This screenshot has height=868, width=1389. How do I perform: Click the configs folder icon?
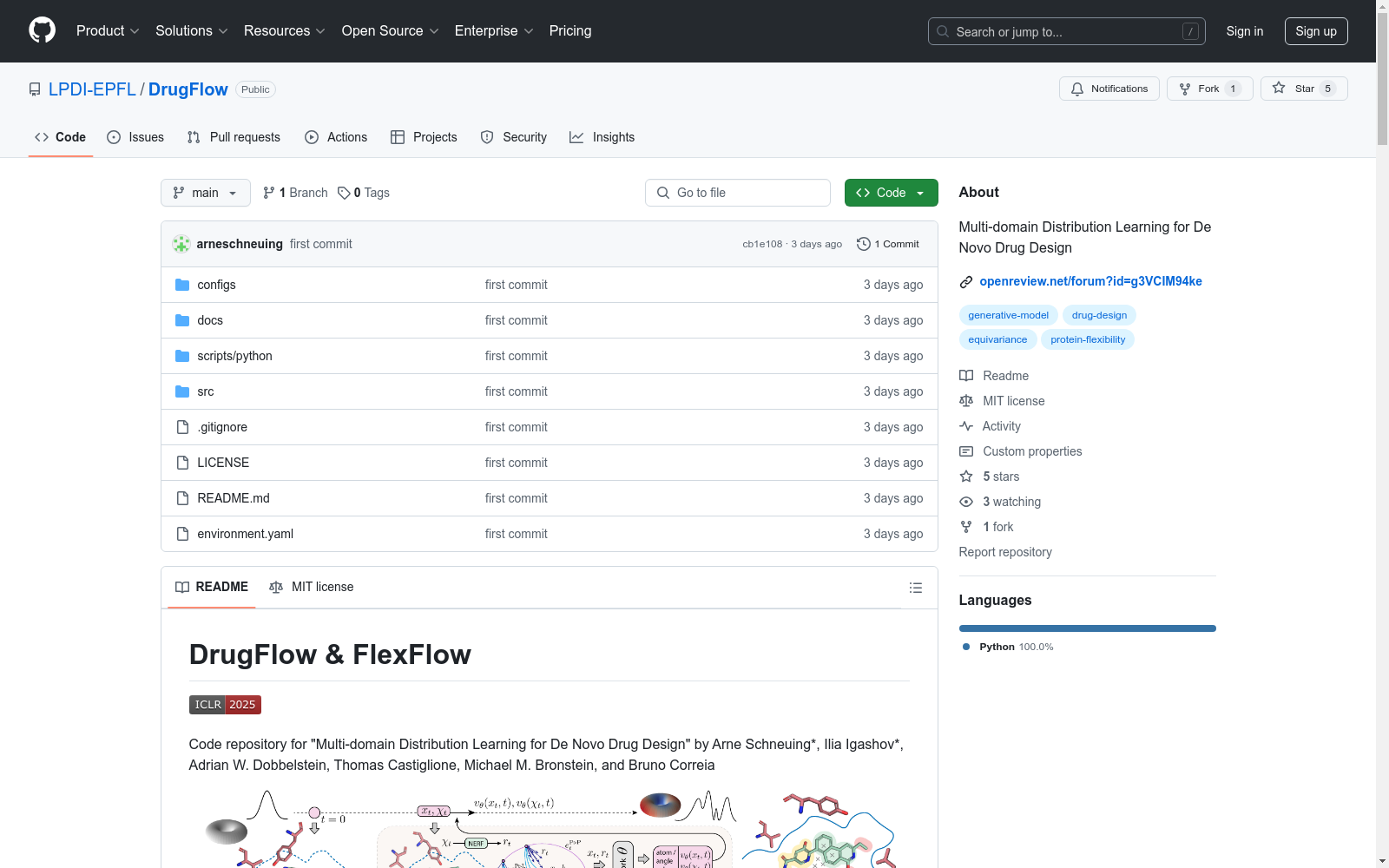tap(182, 285)
